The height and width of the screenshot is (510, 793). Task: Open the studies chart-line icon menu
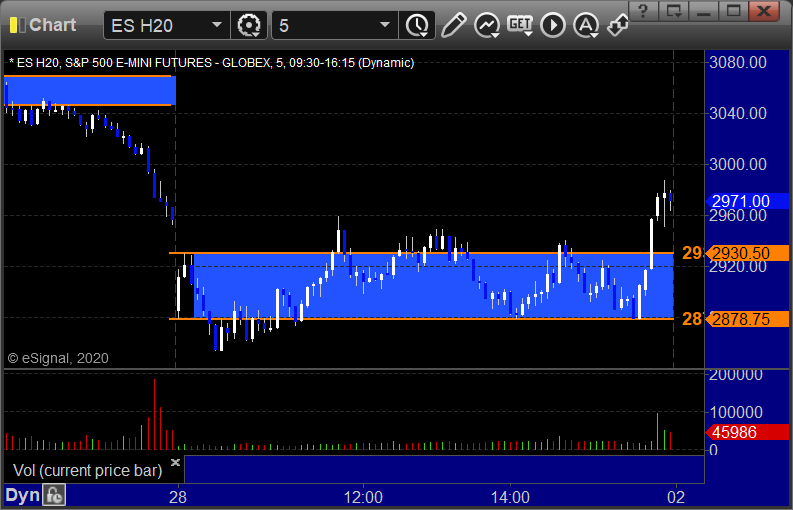pos(487,25)
